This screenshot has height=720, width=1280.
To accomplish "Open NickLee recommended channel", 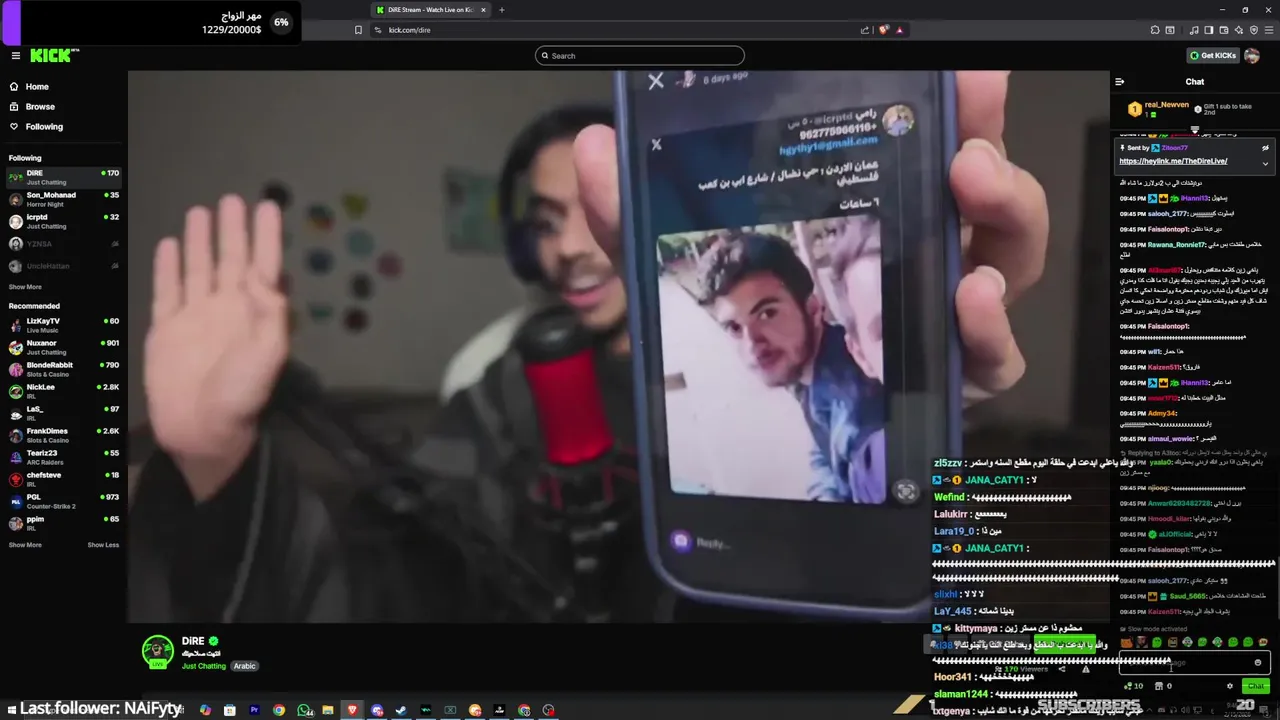I will [x=64, y=391].
